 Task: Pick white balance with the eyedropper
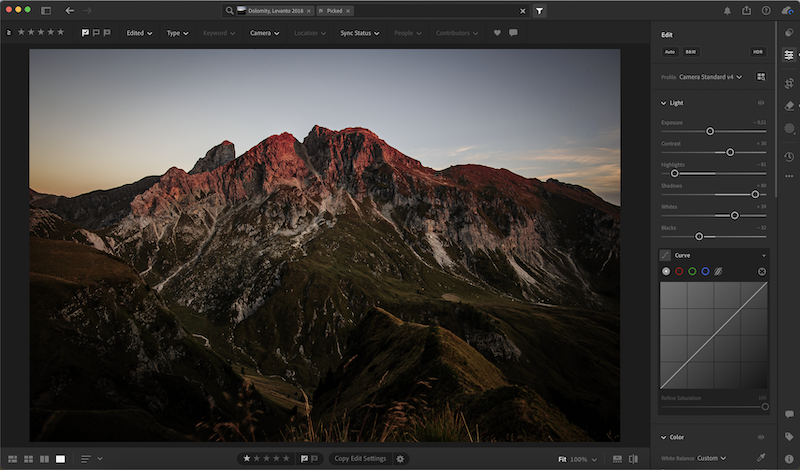point(761,458)
